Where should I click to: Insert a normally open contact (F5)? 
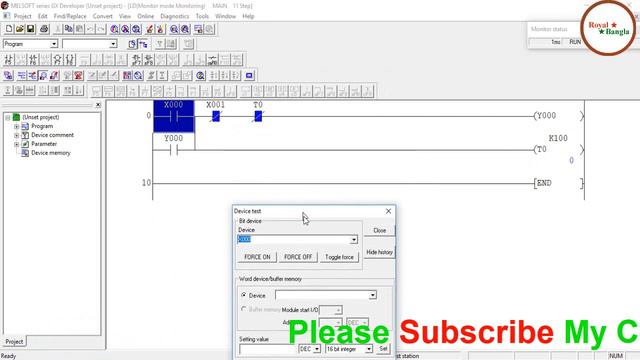click(x=8, y=60)
